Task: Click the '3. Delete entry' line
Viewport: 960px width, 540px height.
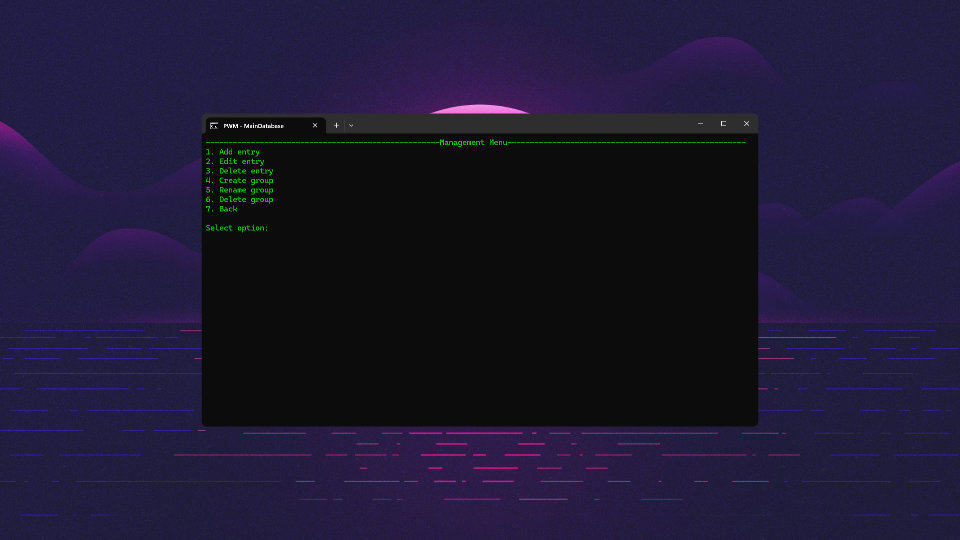Action: (239, 171)
